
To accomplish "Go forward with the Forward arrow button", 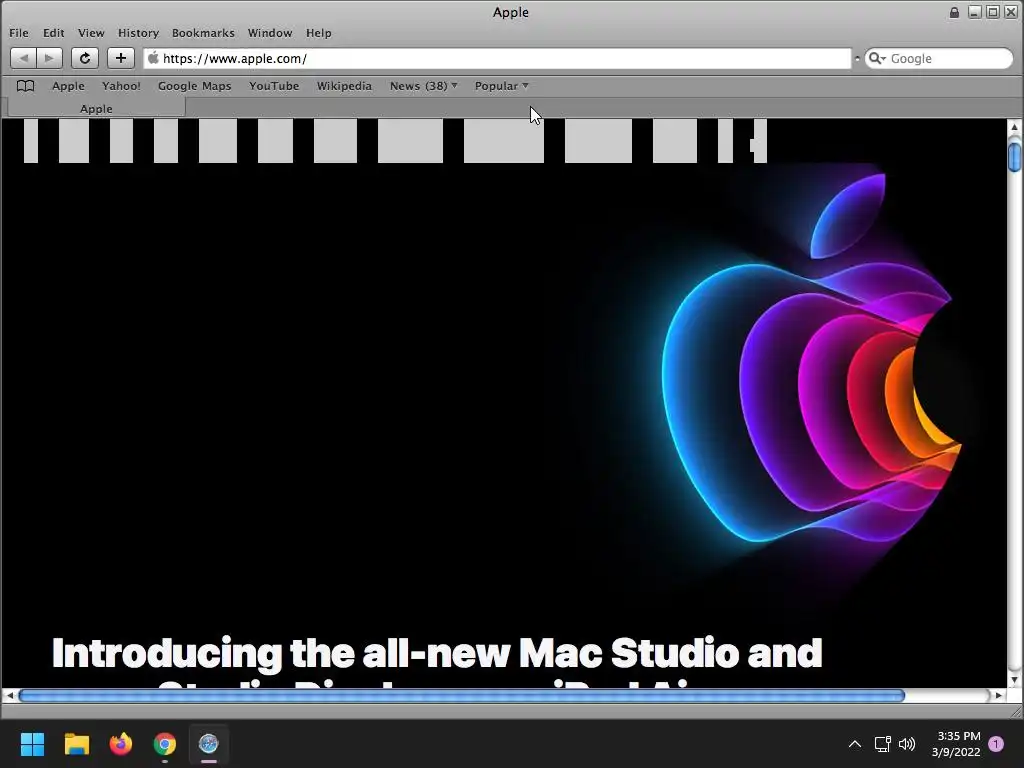I will [50, 58].
